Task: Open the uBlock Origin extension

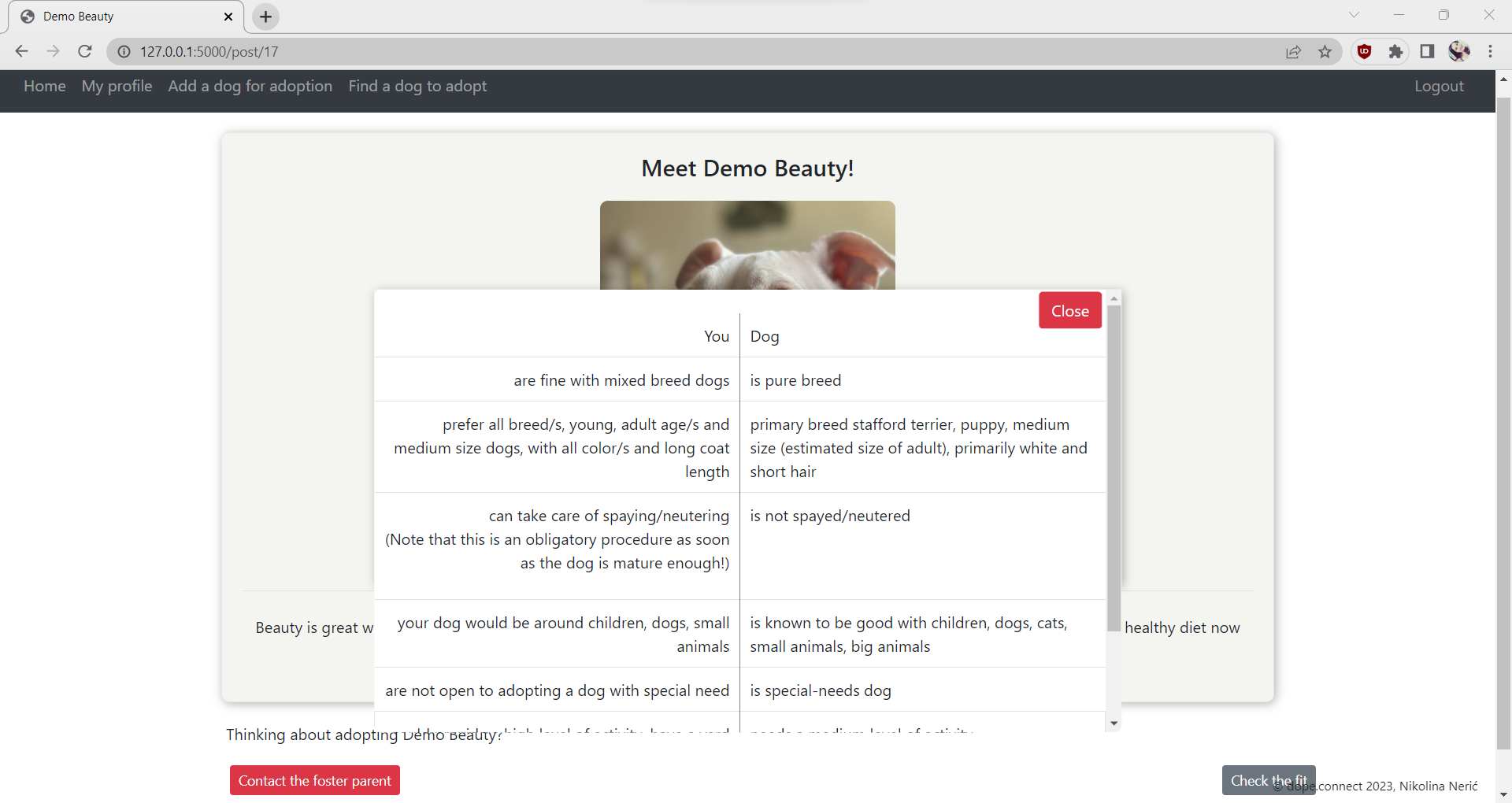Action: click(x=1365, y=51)
